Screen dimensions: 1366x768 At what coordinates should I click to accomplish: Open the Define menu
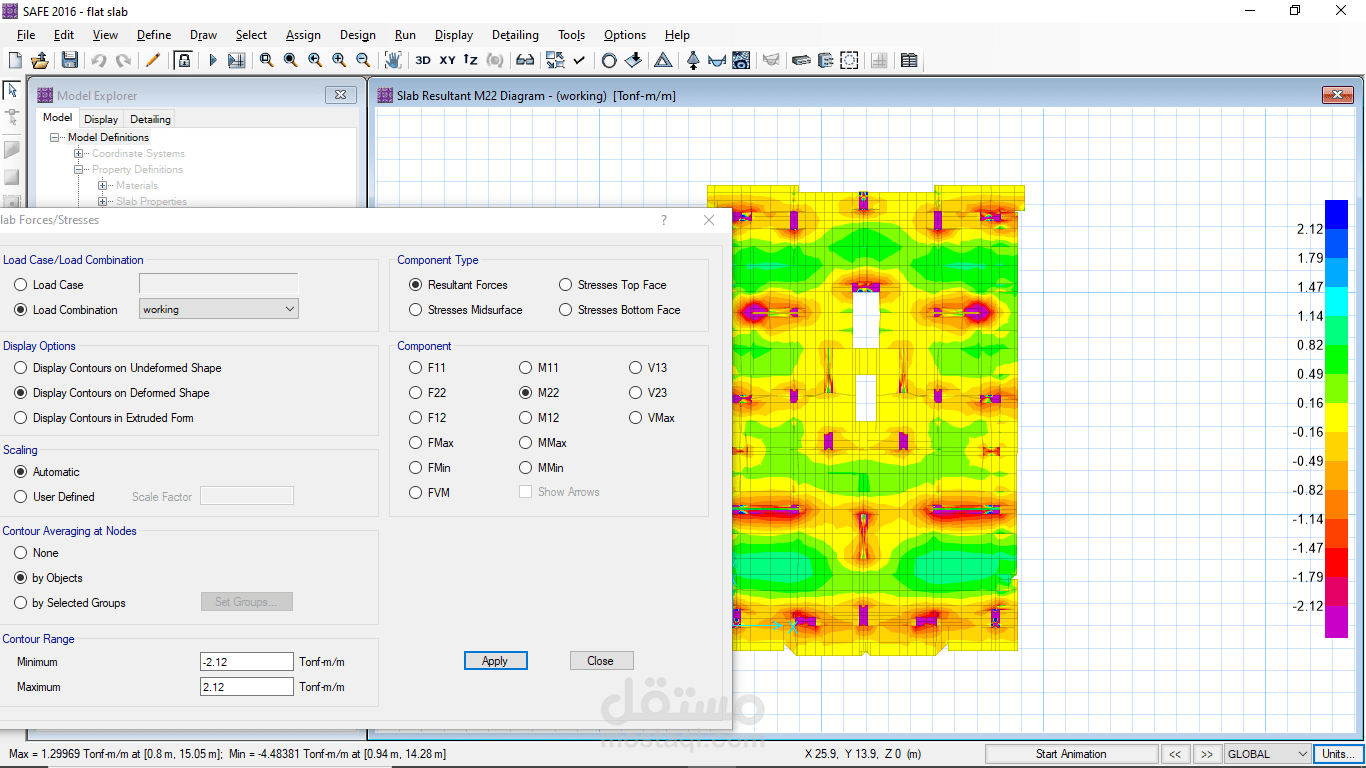pos(154,35)
